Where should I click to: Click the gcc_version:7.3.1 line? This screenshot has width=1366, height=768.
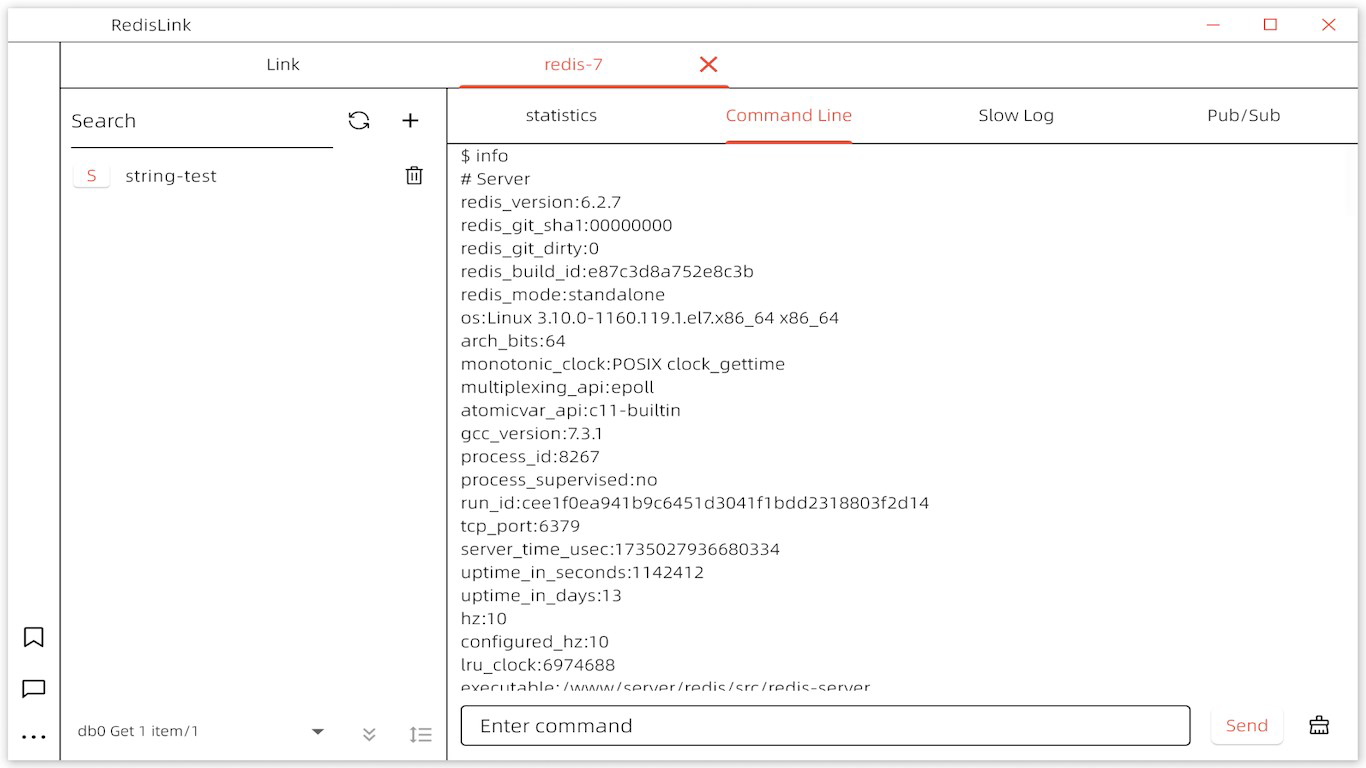click(x=532, y=434)
